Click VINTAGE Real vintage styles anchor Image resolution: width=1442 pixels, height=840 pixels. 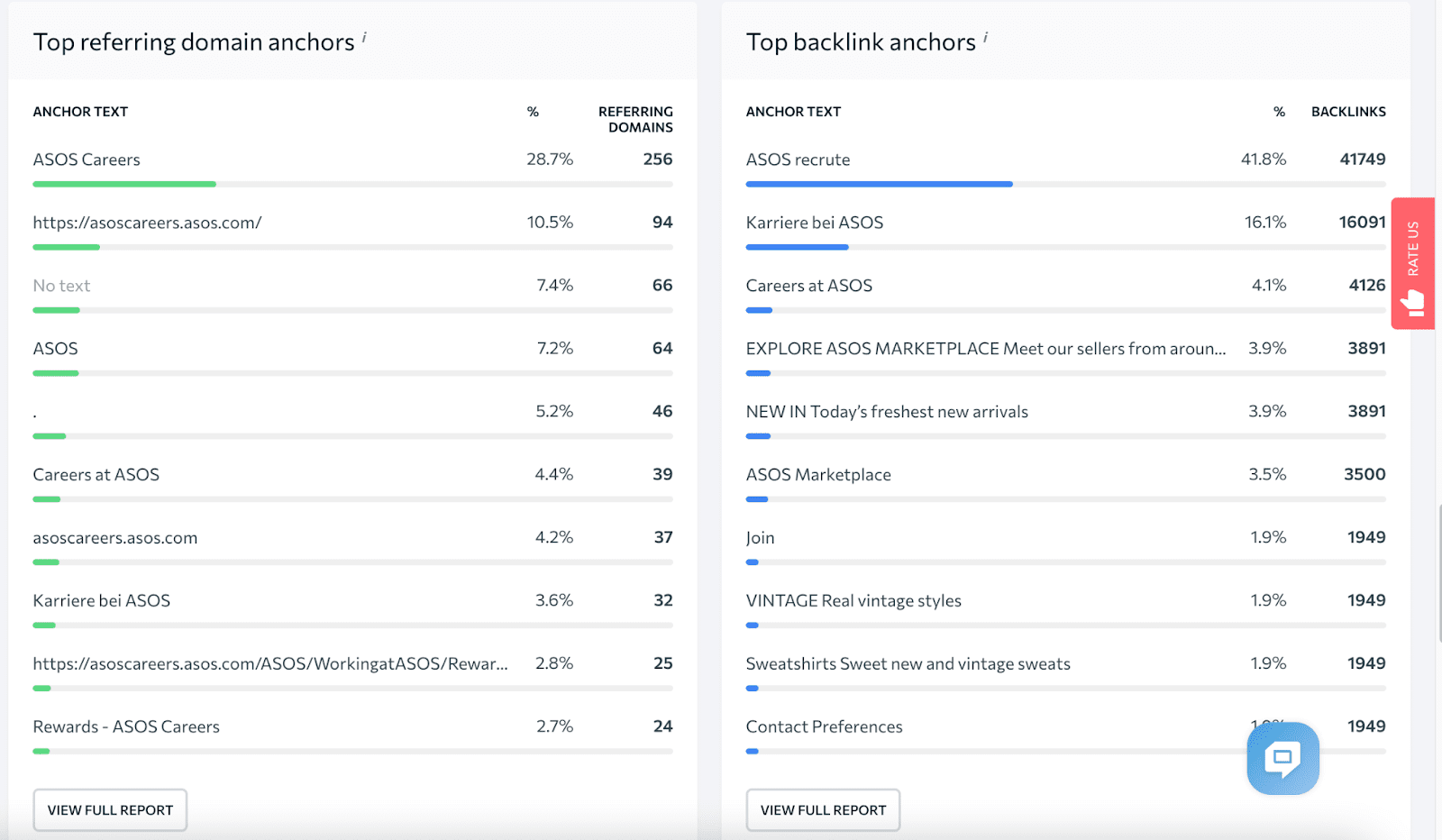[853, 601]
